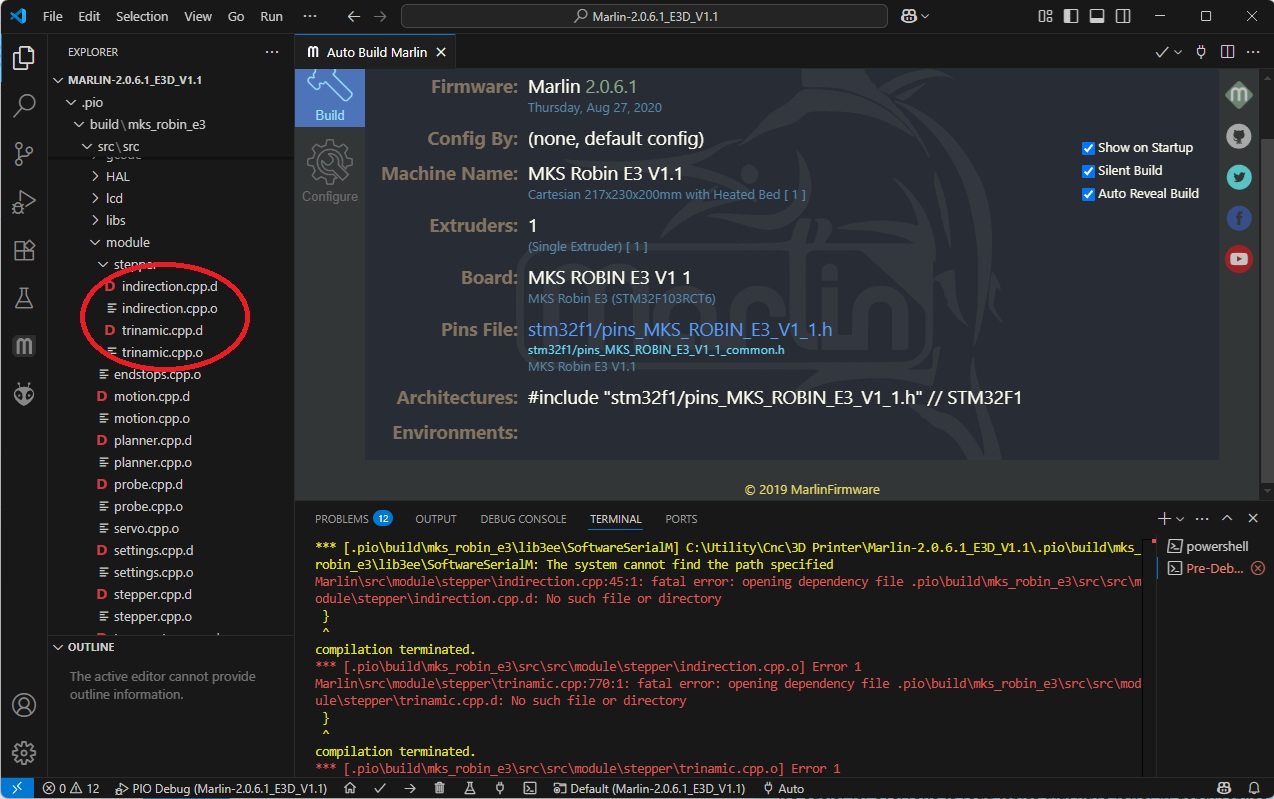1274x799 pixels.
Task: Open the Marlin GitHub icon link
Action: [1239, 136]
